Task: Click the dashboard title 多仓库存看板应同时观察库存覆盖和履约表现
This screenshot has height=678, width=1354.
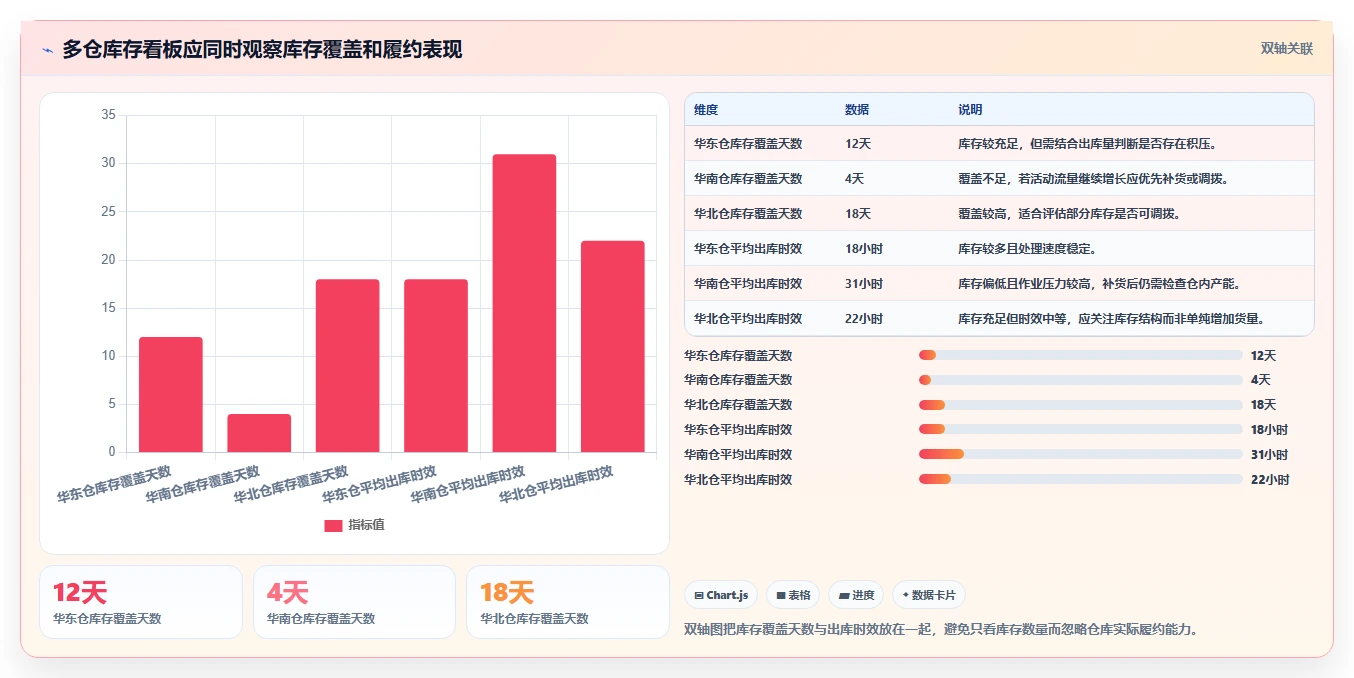Action: [262, 50]
